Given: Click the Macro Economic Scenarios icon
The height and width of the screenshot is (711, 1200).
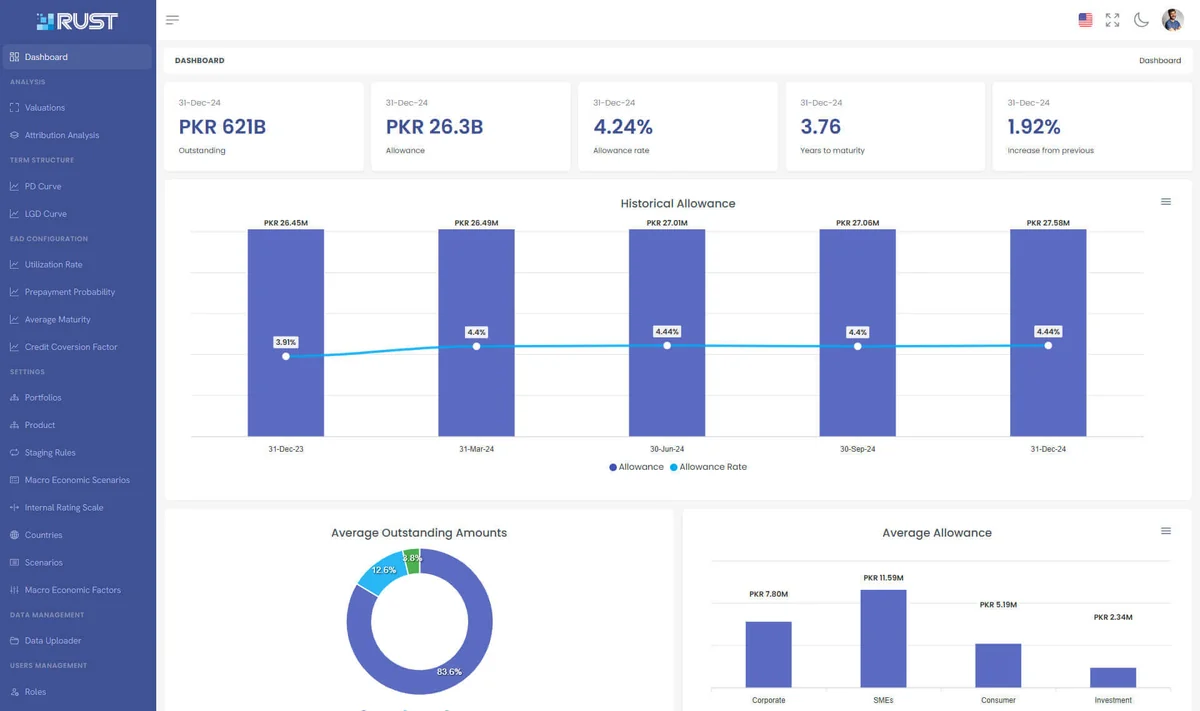Looking at the screenshot, I should [x=14, y=480].
